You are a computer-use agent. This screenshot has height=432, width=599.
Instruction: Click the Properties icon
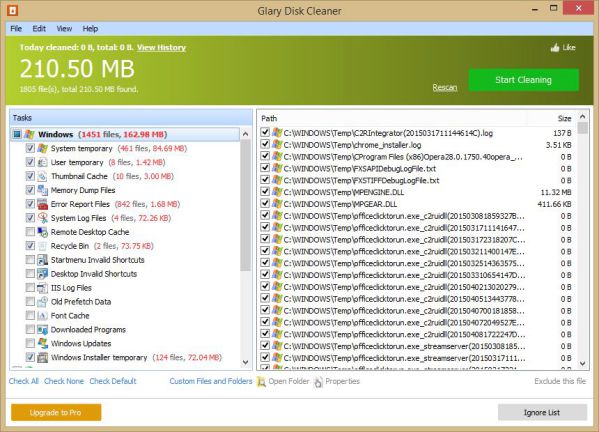[318, 382]
